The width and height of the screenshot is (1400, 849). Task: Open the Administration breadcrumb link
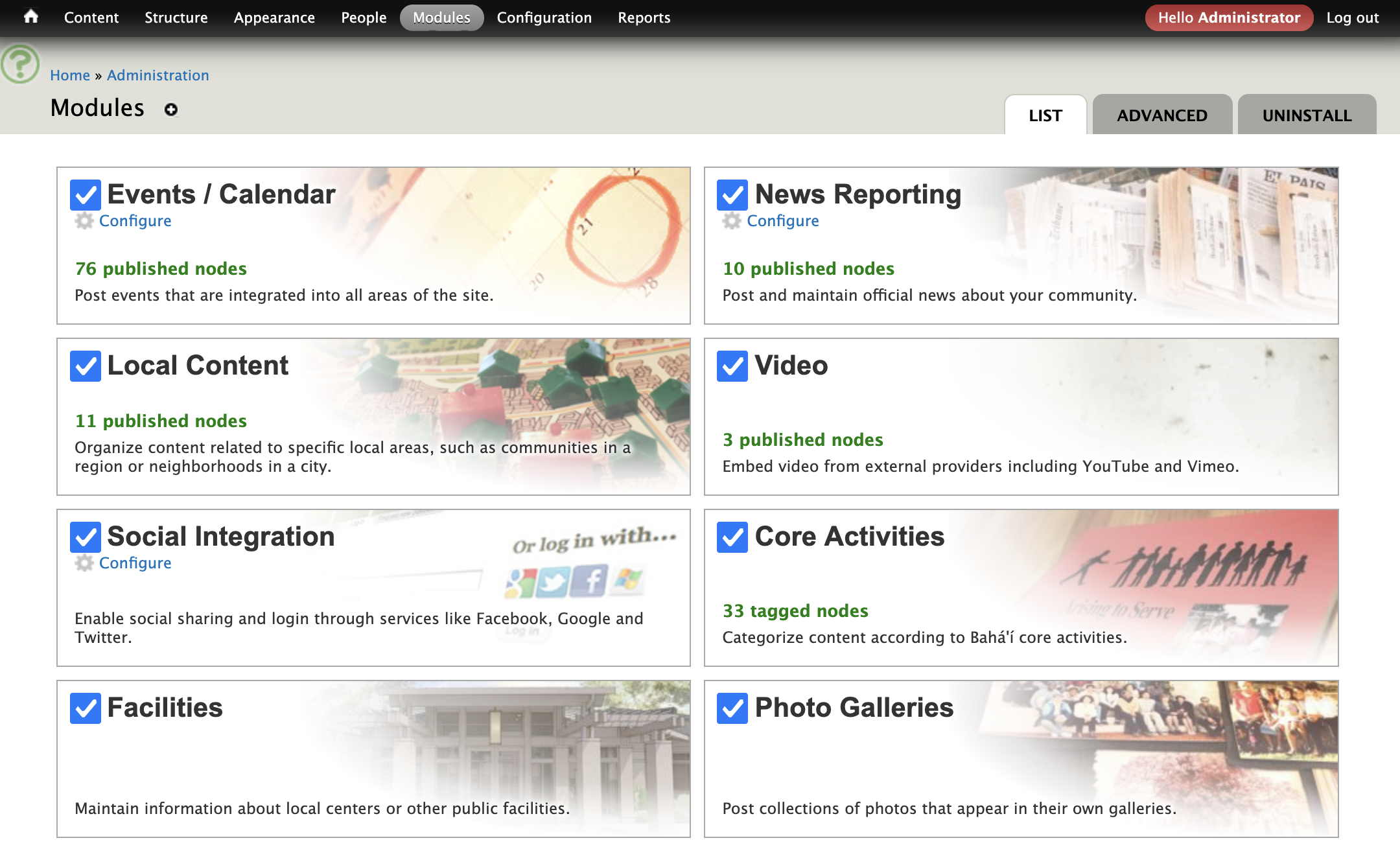(x=158, y=75)
